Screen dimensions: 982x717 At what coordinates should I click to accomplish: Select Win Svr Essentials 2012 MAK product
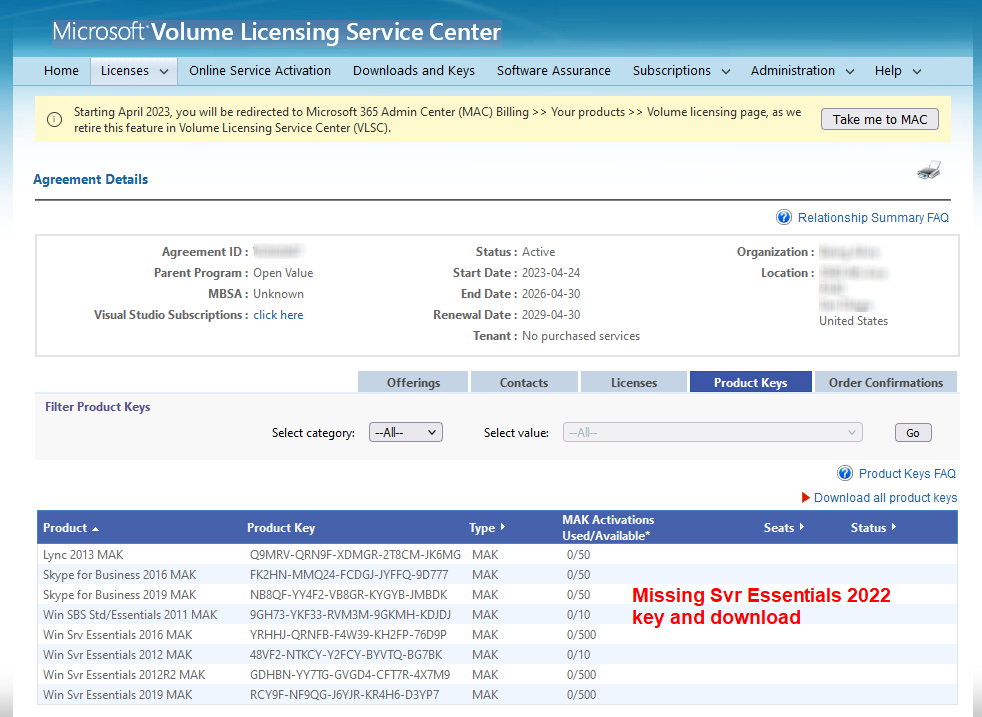[x=118, y=655]
